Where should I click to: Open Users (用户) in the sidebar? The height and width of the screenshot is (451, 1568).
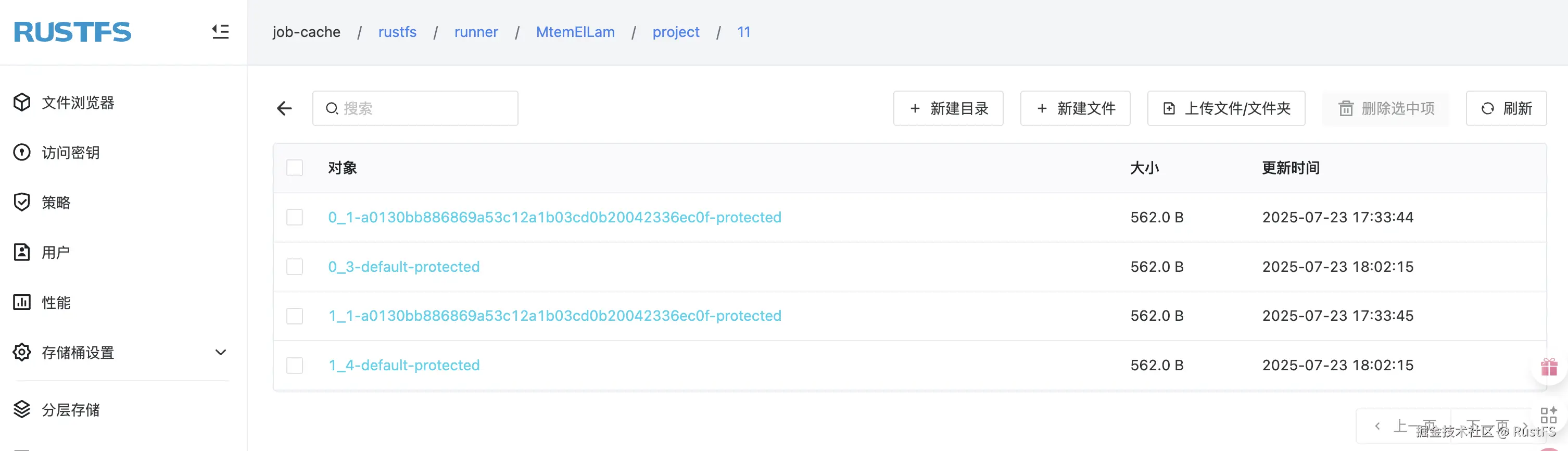point(56,252)
